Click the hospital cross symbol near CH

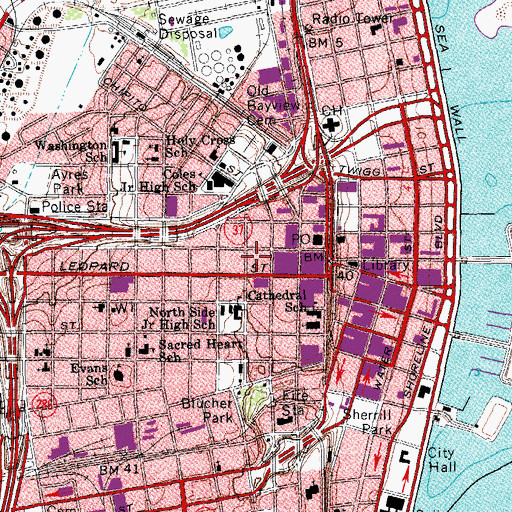click(332, 125)
